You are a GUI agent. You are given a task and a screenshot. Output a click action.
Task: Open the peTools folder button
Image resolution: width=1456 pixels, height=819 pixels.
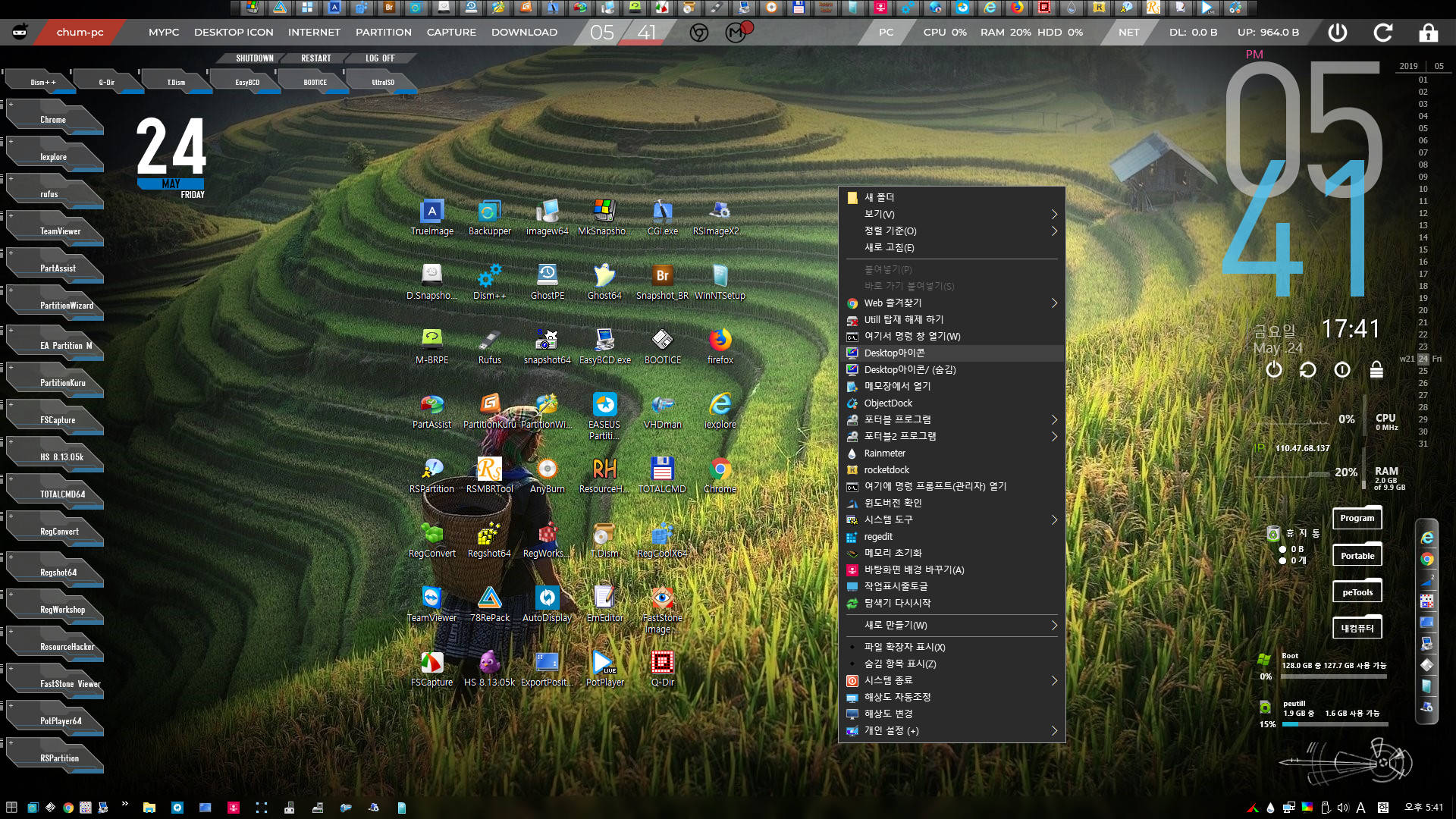1357,592
